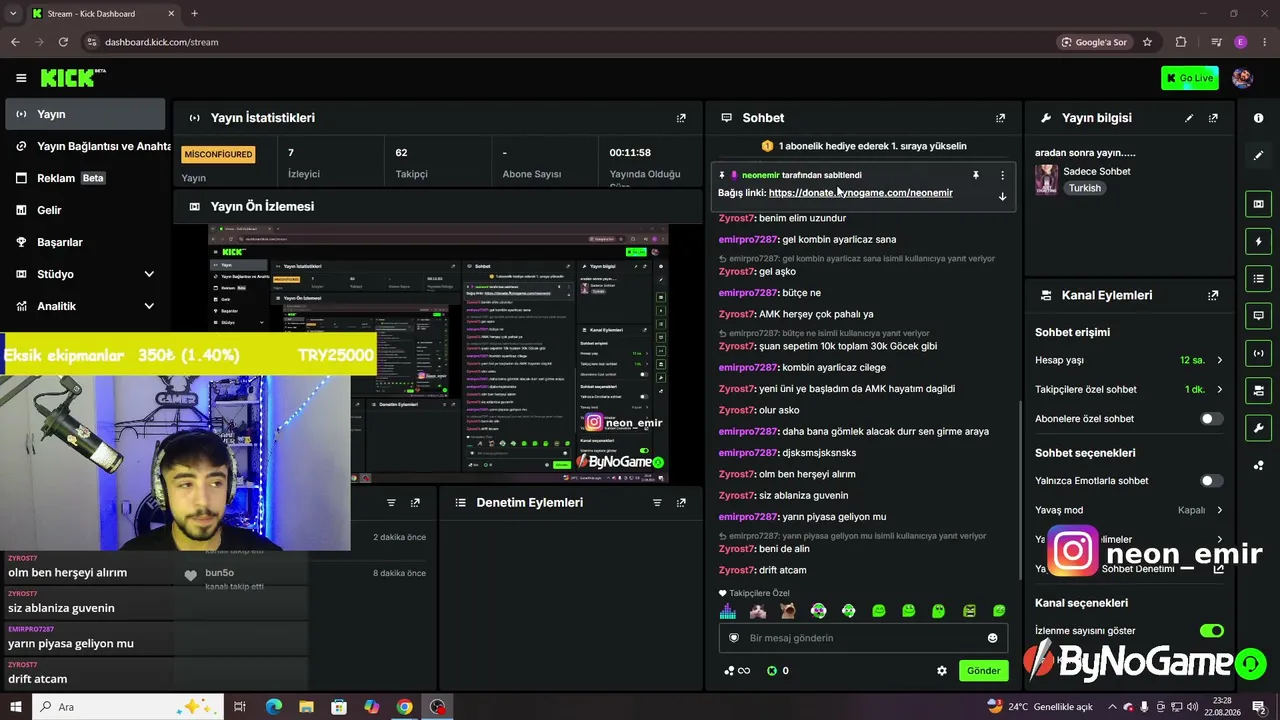
Task: Open the emoji picker in the message box
Action: [x=992, y=638]
